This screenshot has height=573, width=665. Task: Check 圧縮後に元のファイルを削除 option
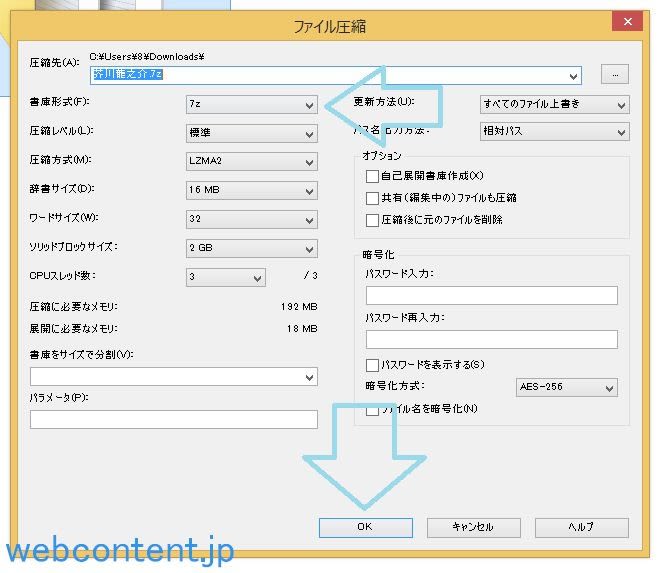point(373,220)
